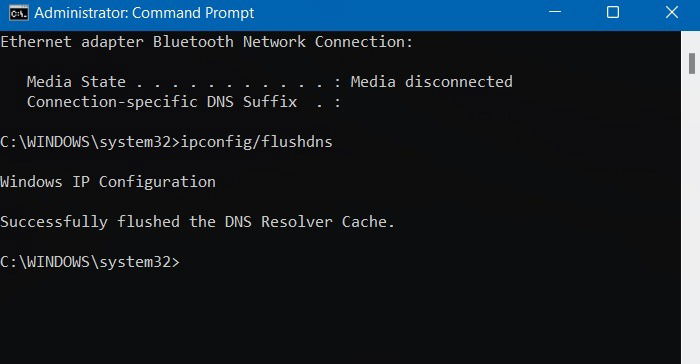
Task: Click the word 'Configuration' in the output
Action: (x=157, y=182)
